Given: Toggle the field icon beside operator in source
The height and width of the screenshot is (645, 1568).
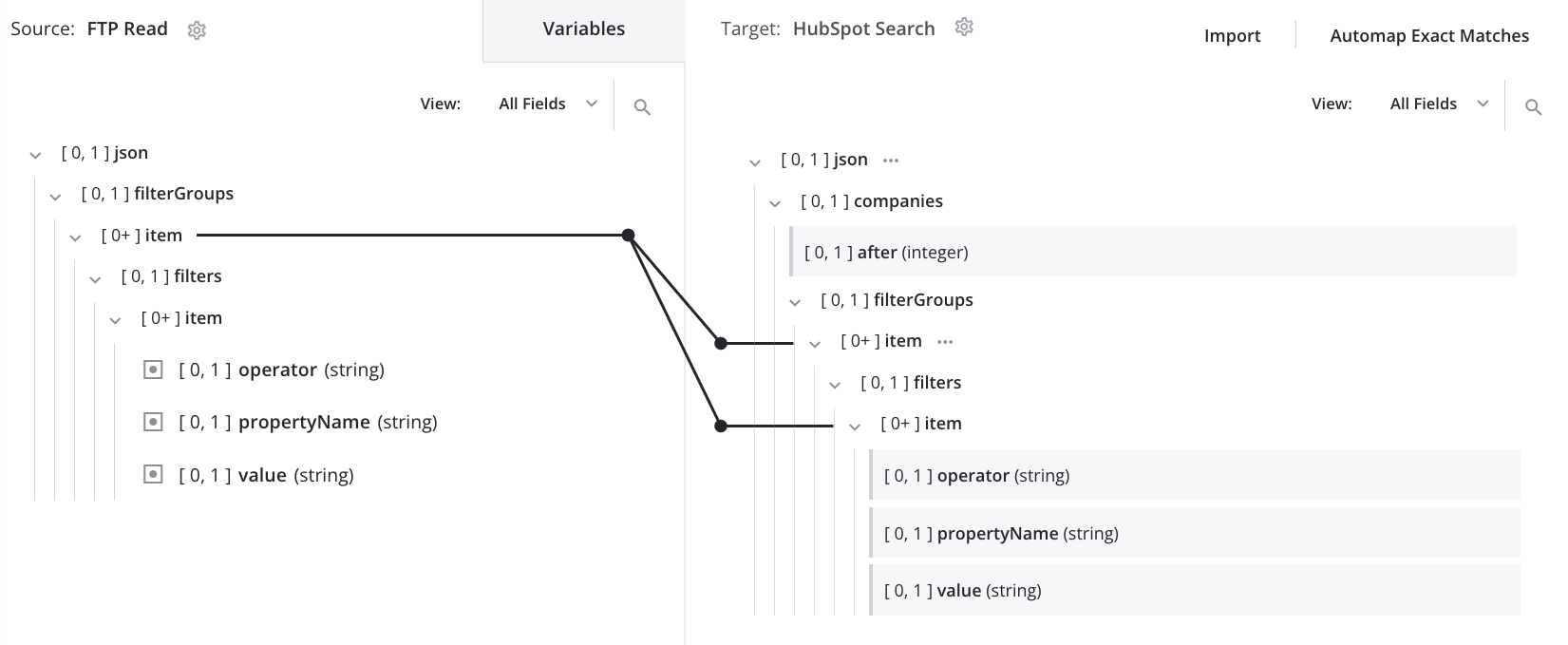Looking at the screenshot, I should (x=152, y=369).
